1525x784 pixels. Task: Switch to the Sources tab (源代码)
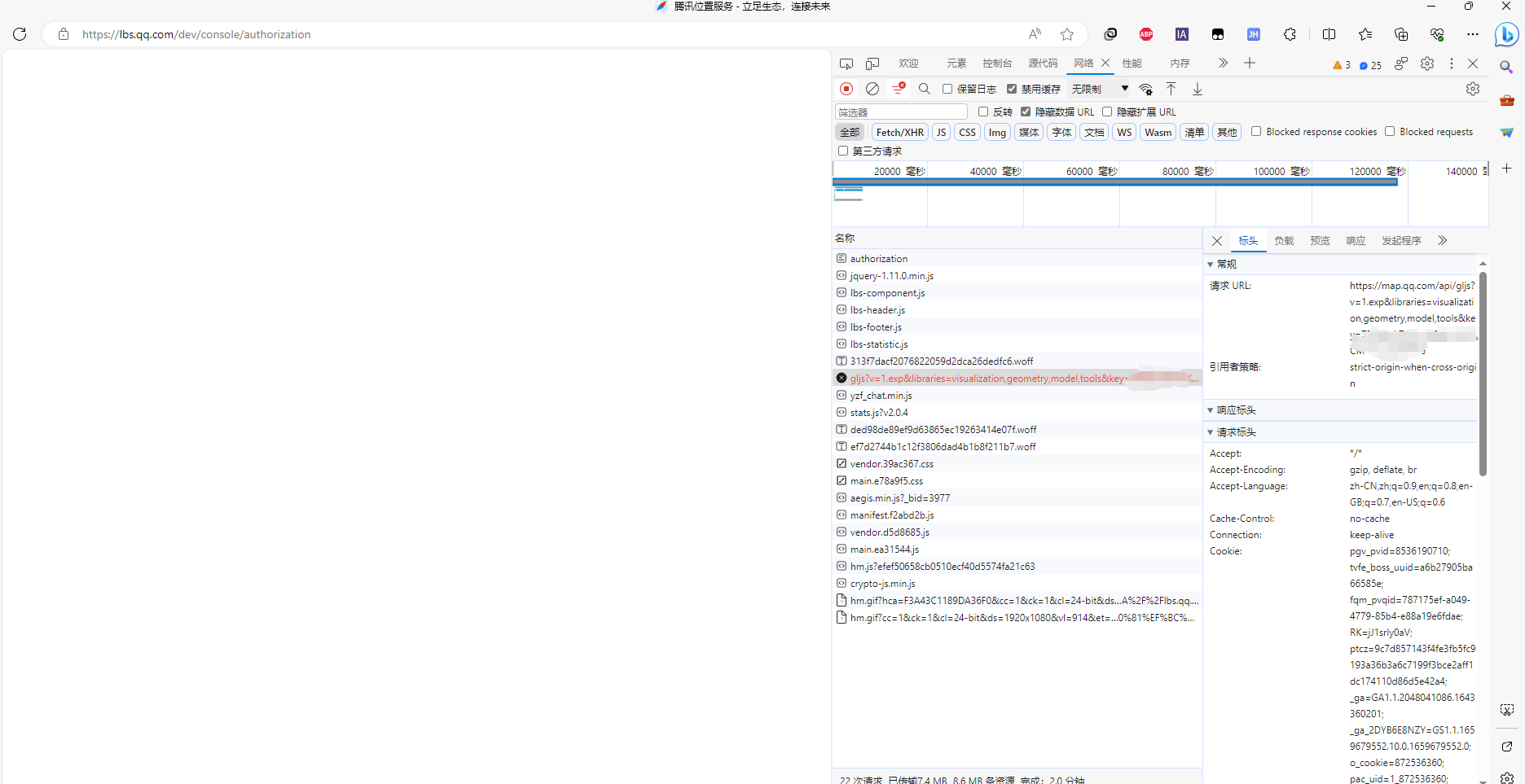[1043, 64]
